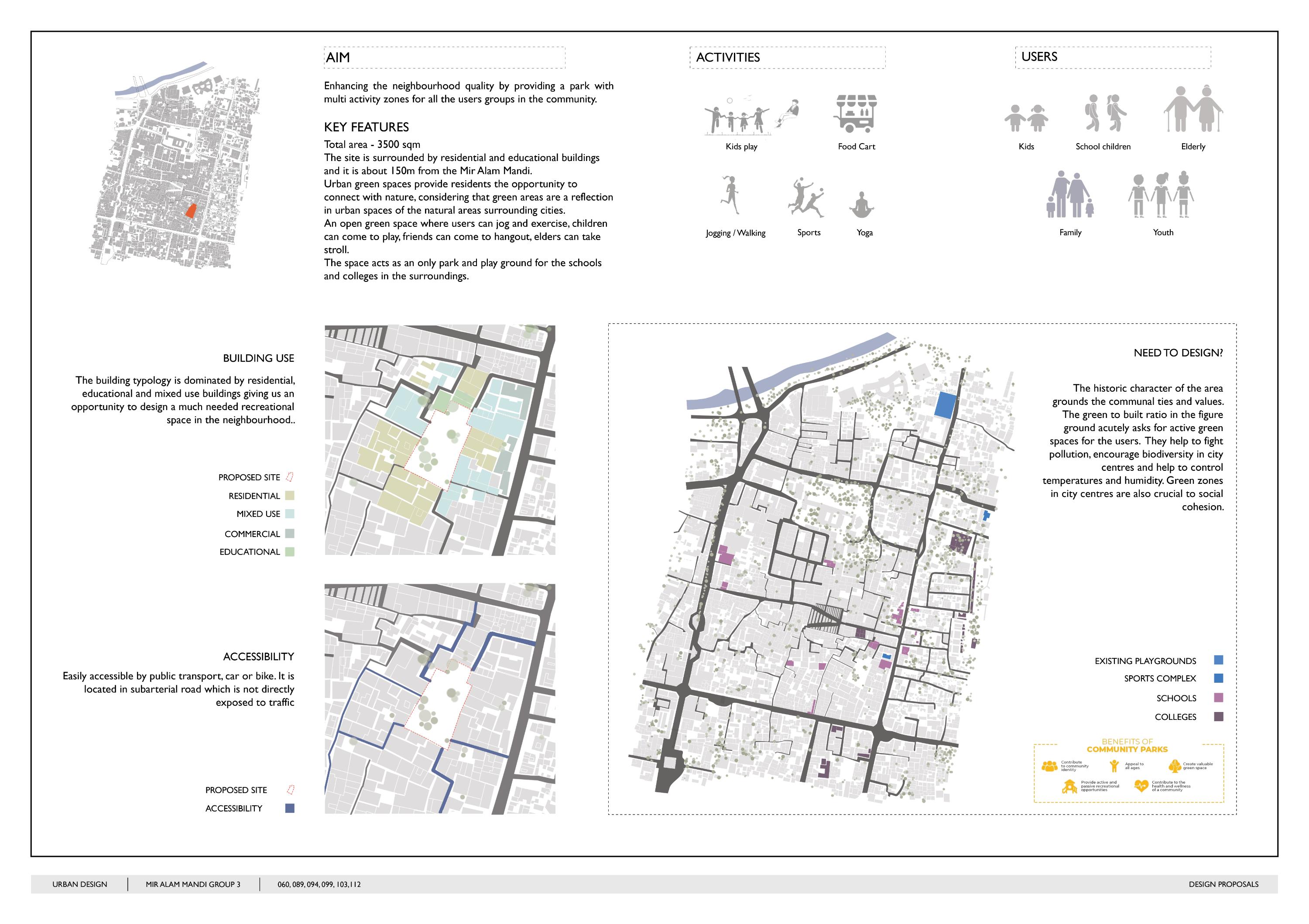Click the Elderly couple users icon
This screenshot has height=924, width=1309.
[x=1192, y=109]
